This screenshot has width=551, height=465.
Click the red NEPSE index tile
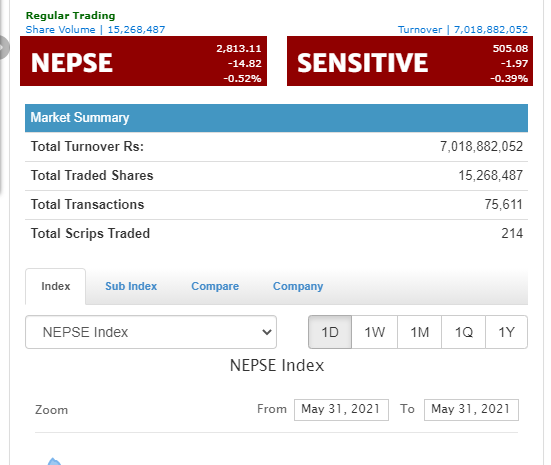143,61
